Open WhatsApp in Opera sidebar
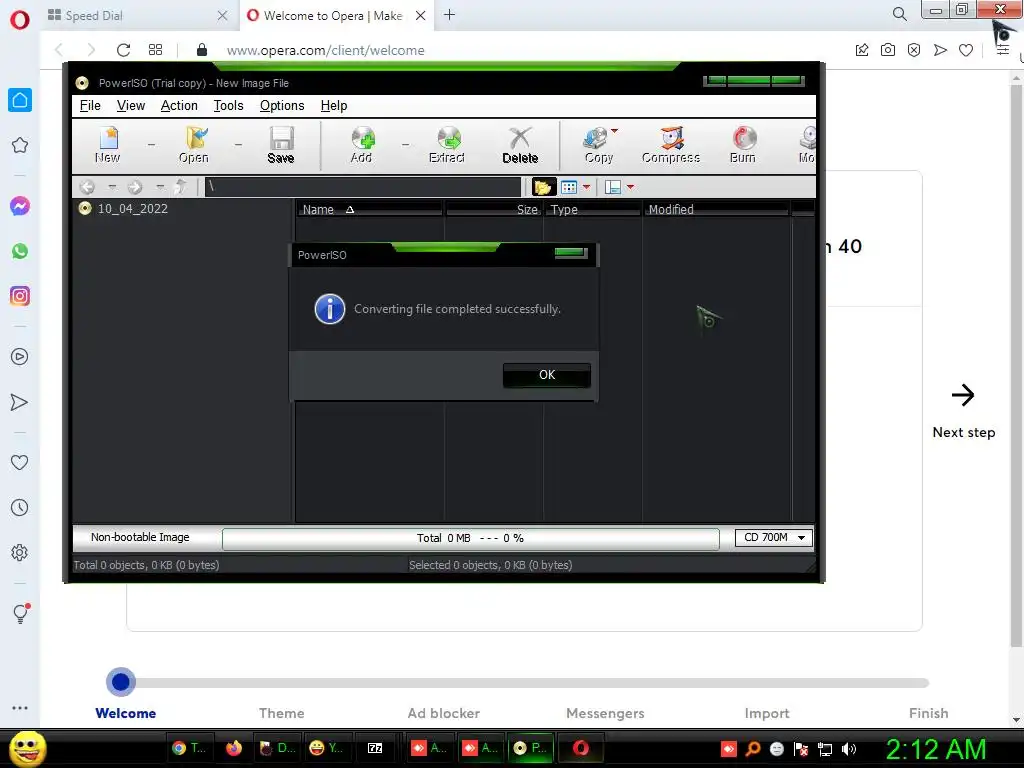This screenshot has width=1024, height=768. 20,251
